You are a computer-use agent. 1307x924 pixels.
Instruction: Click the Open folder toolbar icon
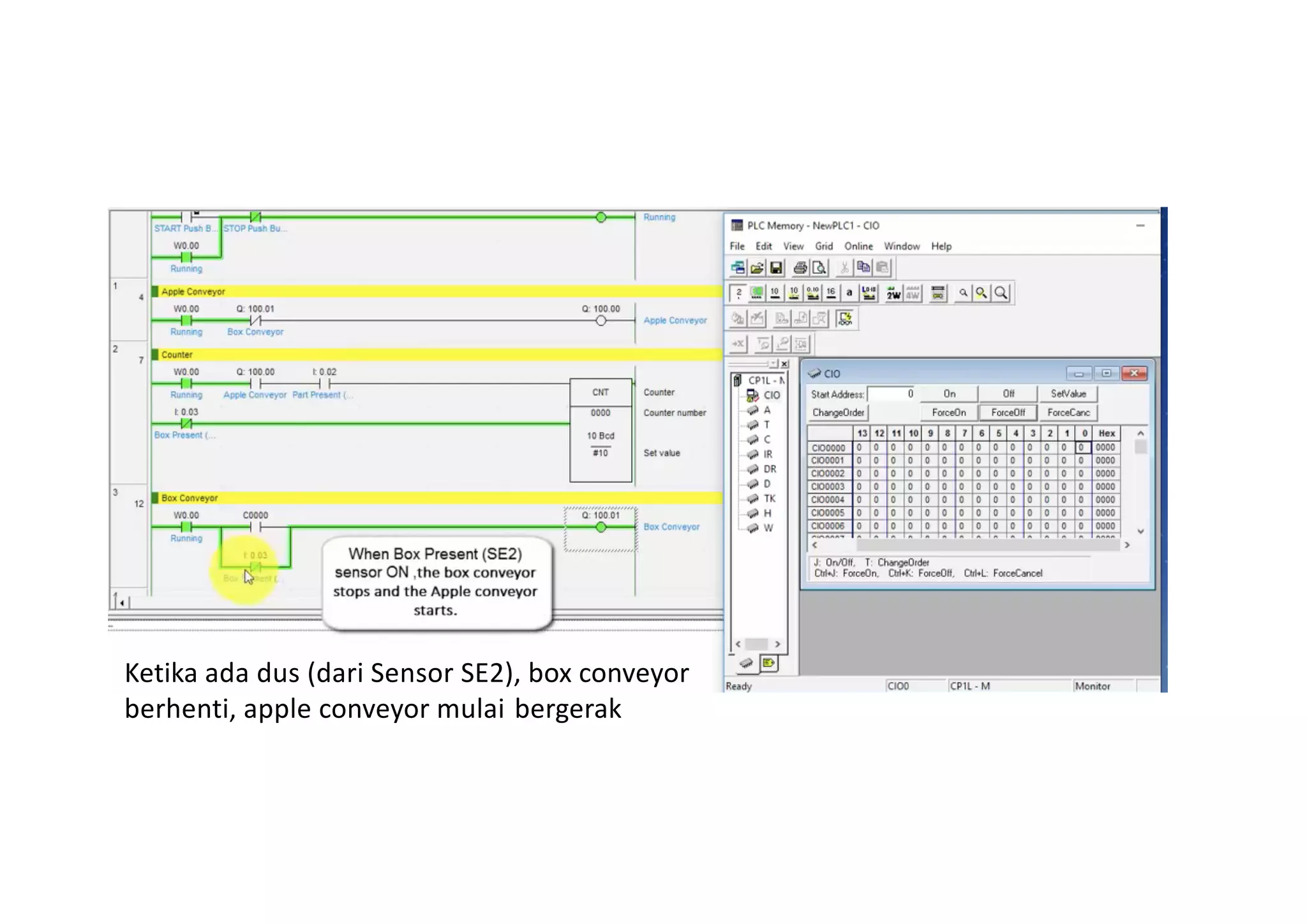coord(757,268)
